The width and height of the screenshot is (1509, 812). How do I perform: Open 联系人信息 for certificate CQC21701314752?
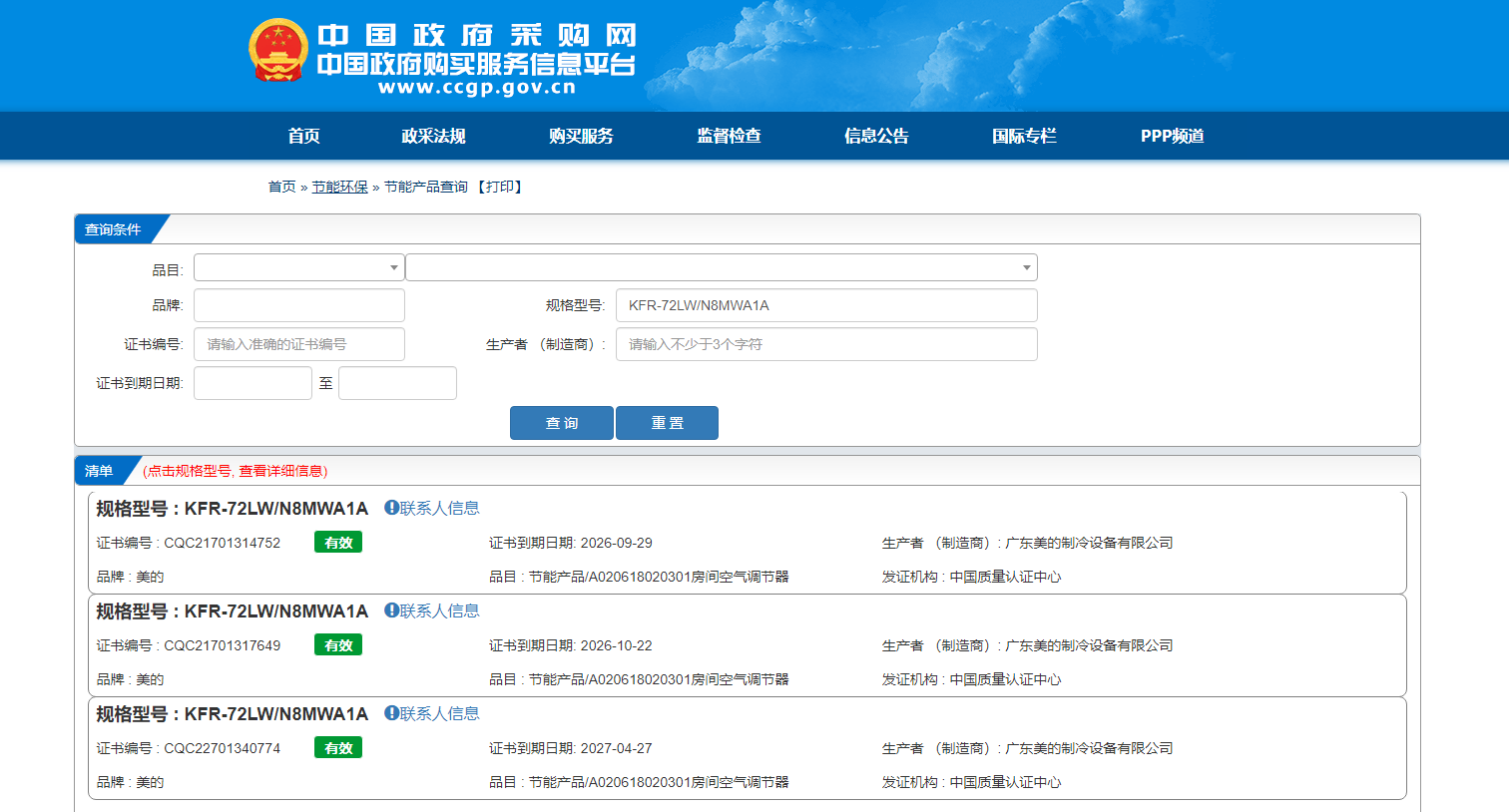(x=440, y=508)
